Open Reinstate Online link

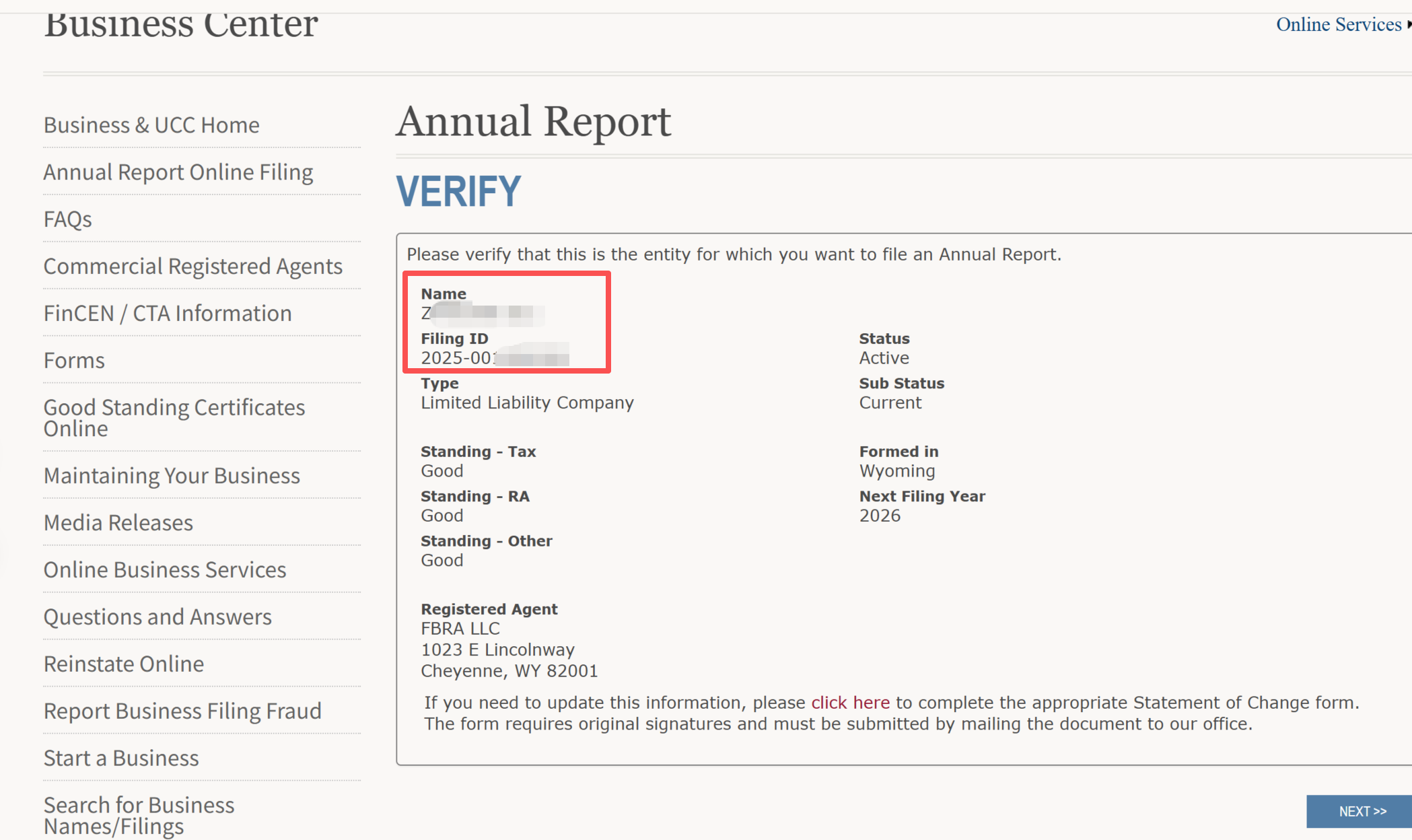pyautogui.click(x=124, y=664)
